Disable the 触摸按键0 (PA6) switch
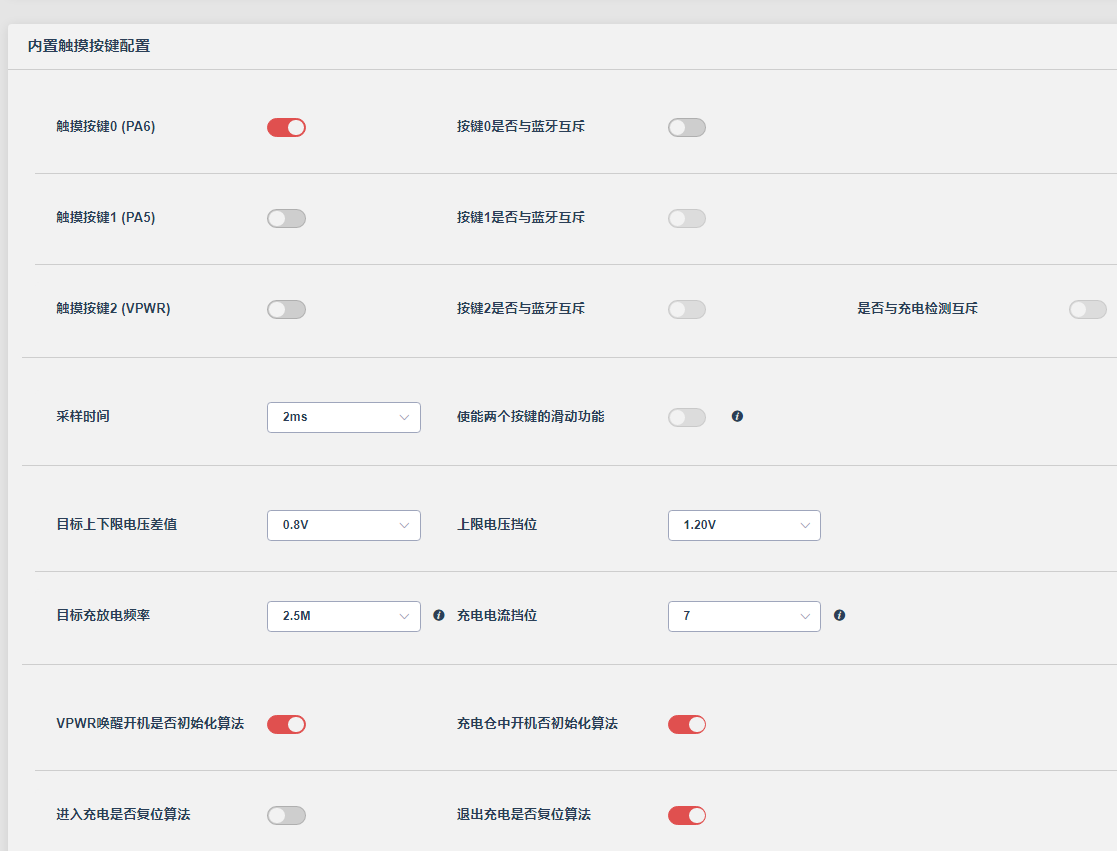1117x851 pixels. (x=286, y=127)
